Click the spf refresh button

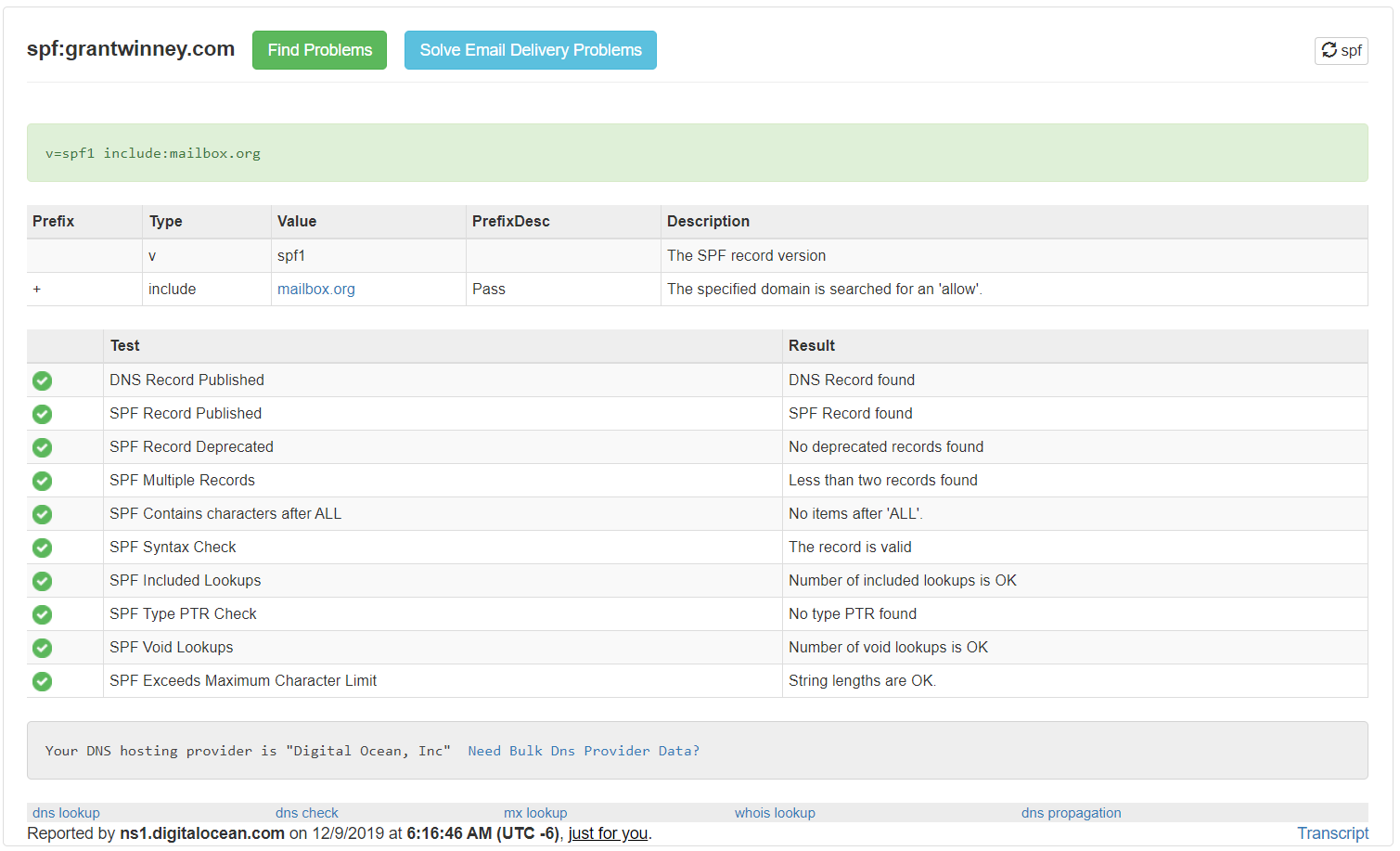click(1341, 50)
